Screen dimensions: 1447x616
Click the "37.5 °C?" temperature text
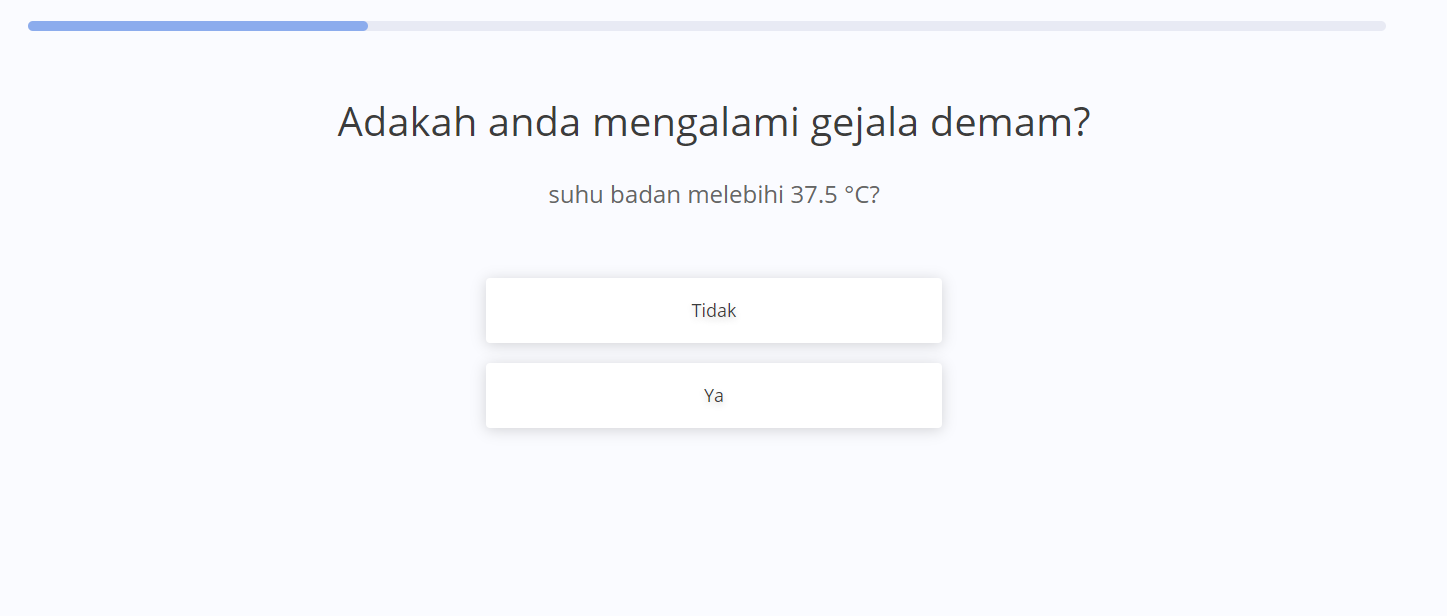click(835, 195)
